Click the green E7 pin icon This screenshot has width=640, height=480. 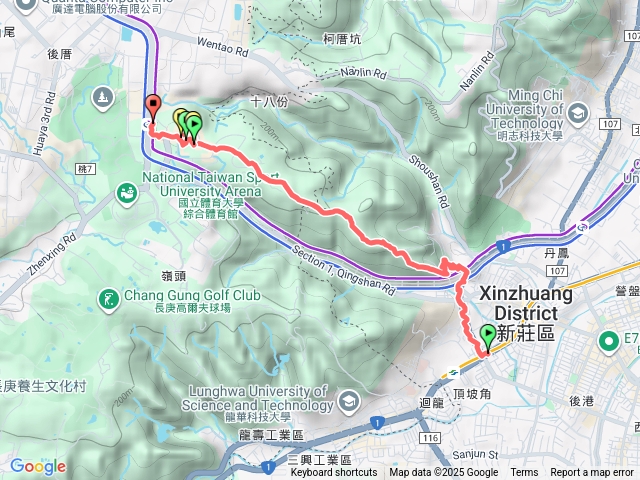coord(609,341)
